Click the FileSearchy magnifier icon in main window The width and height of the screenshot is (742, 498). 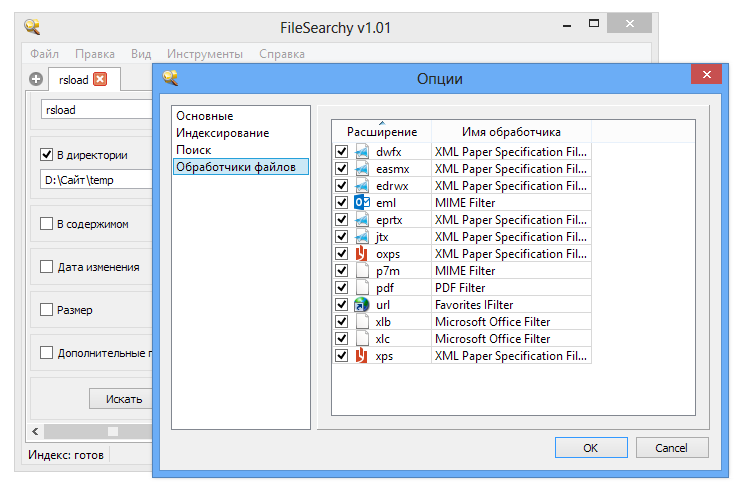pos(32,27)
